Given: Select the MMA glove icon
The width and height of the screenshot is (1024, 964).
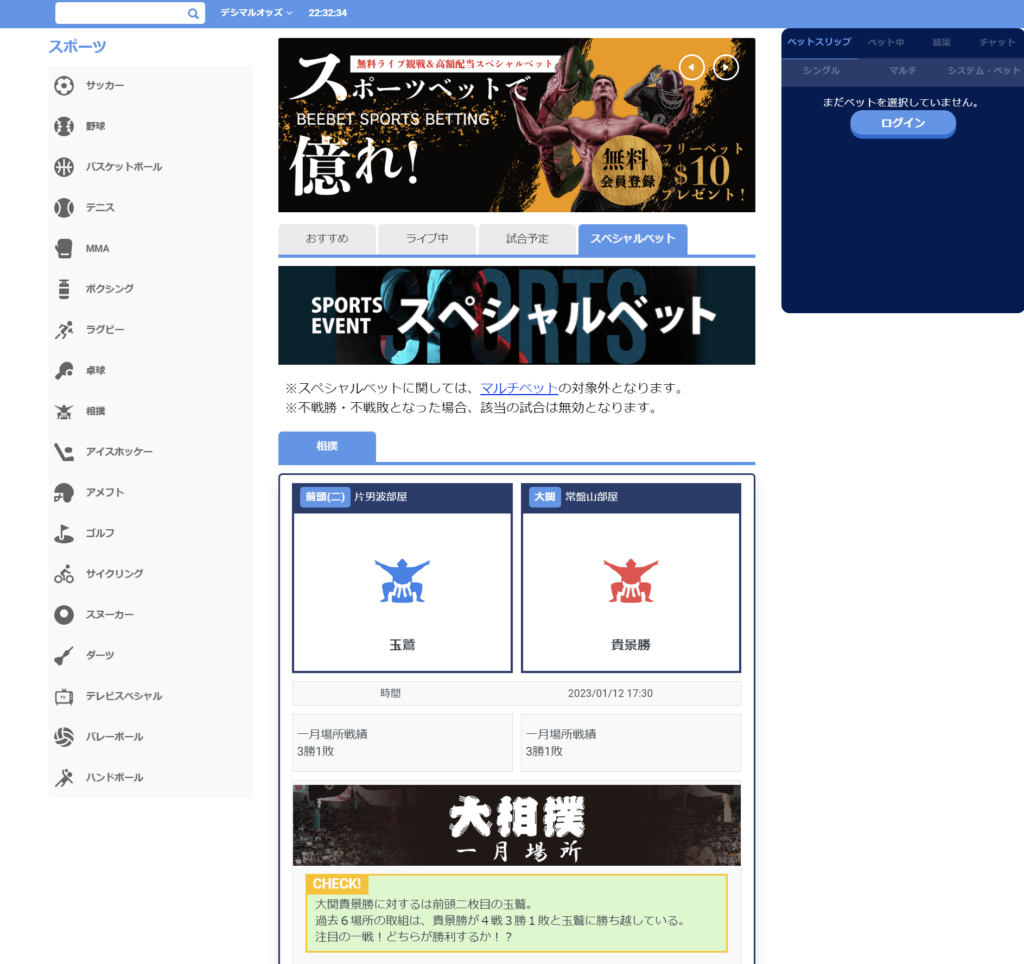Looking at the screenshot, I should (64, 248).
